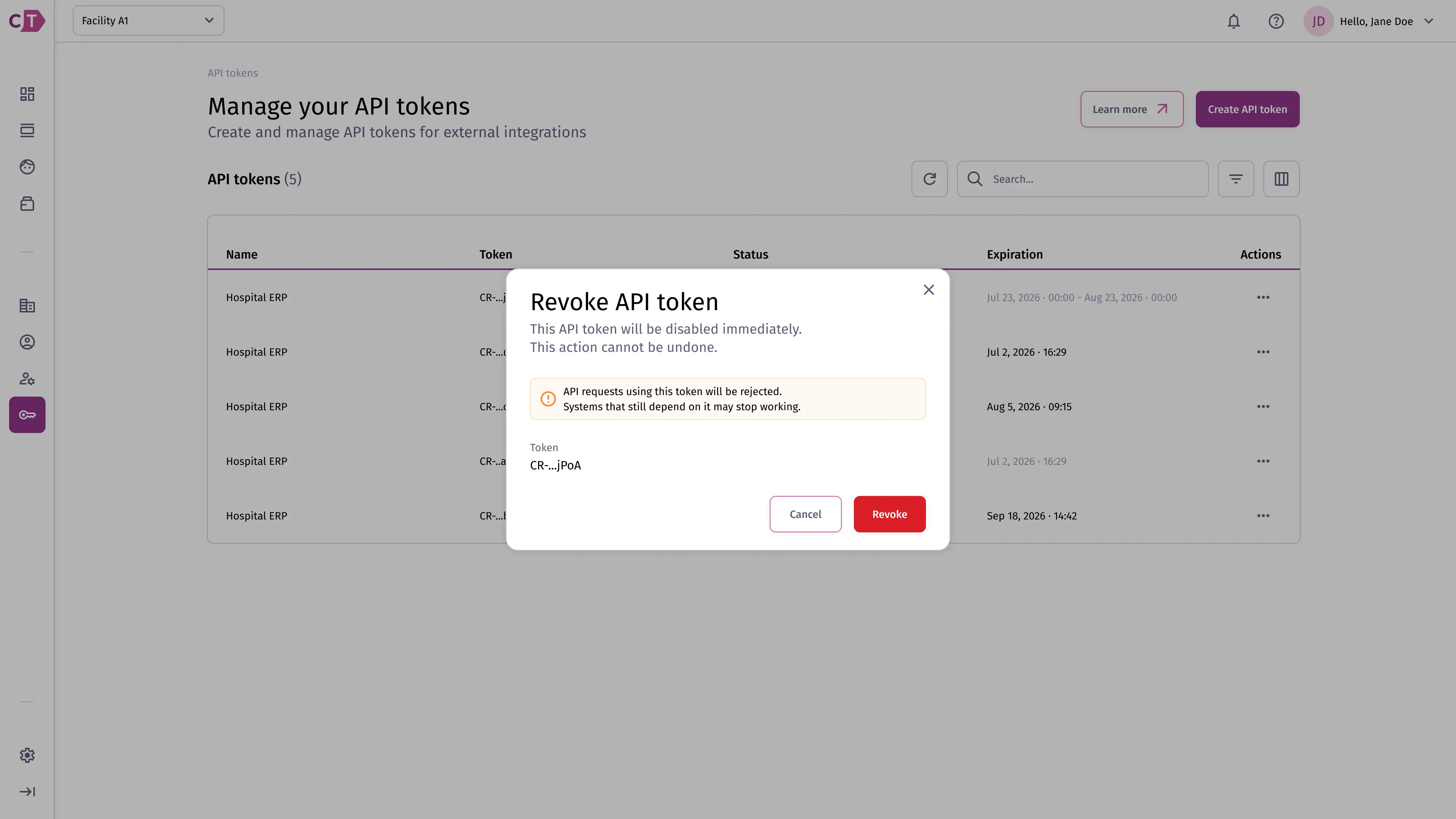Select the API tokens key icon

27,415
